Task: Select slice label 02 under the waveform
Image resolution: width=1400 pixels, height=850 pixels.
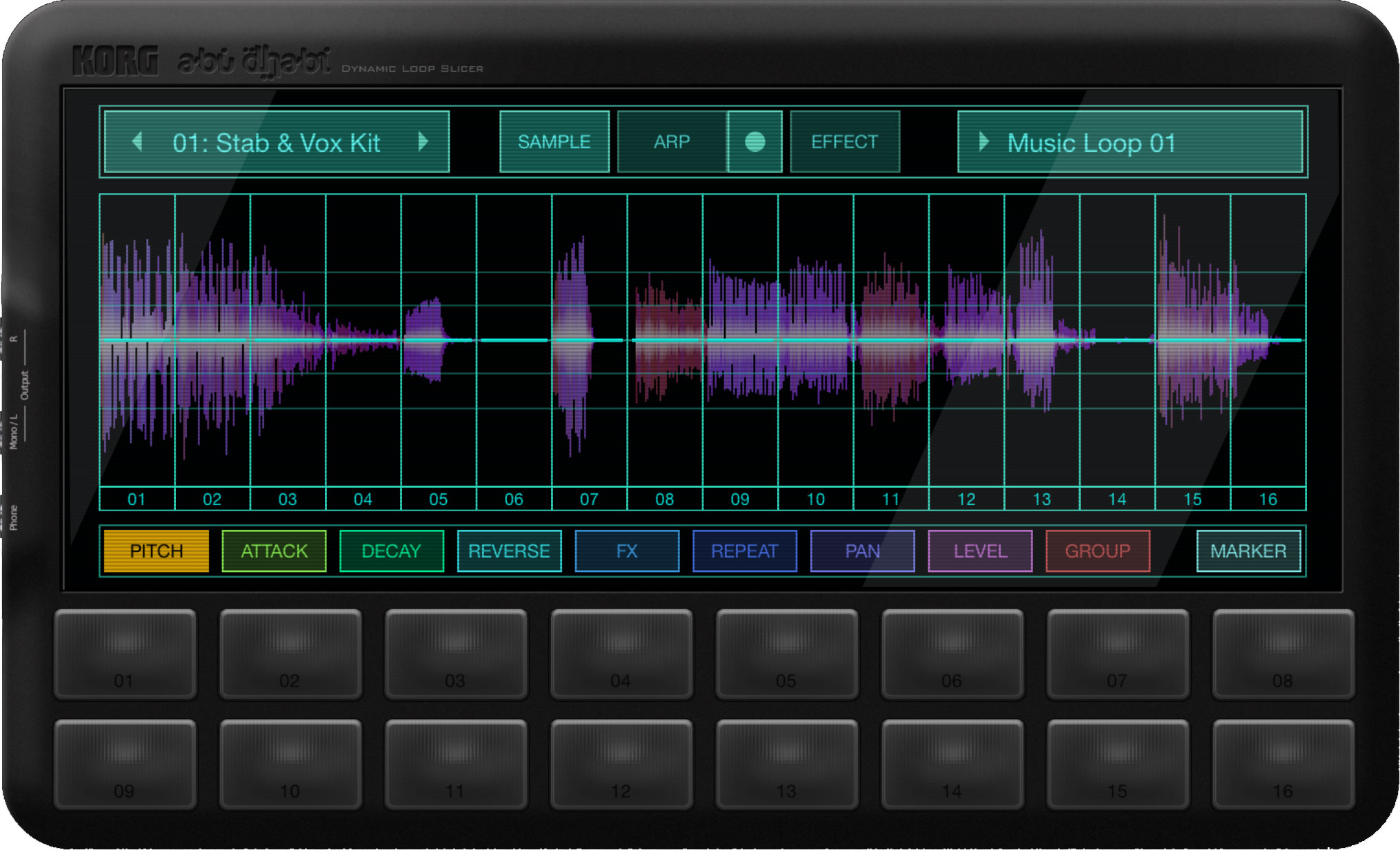Action: [x=212, y=499]
